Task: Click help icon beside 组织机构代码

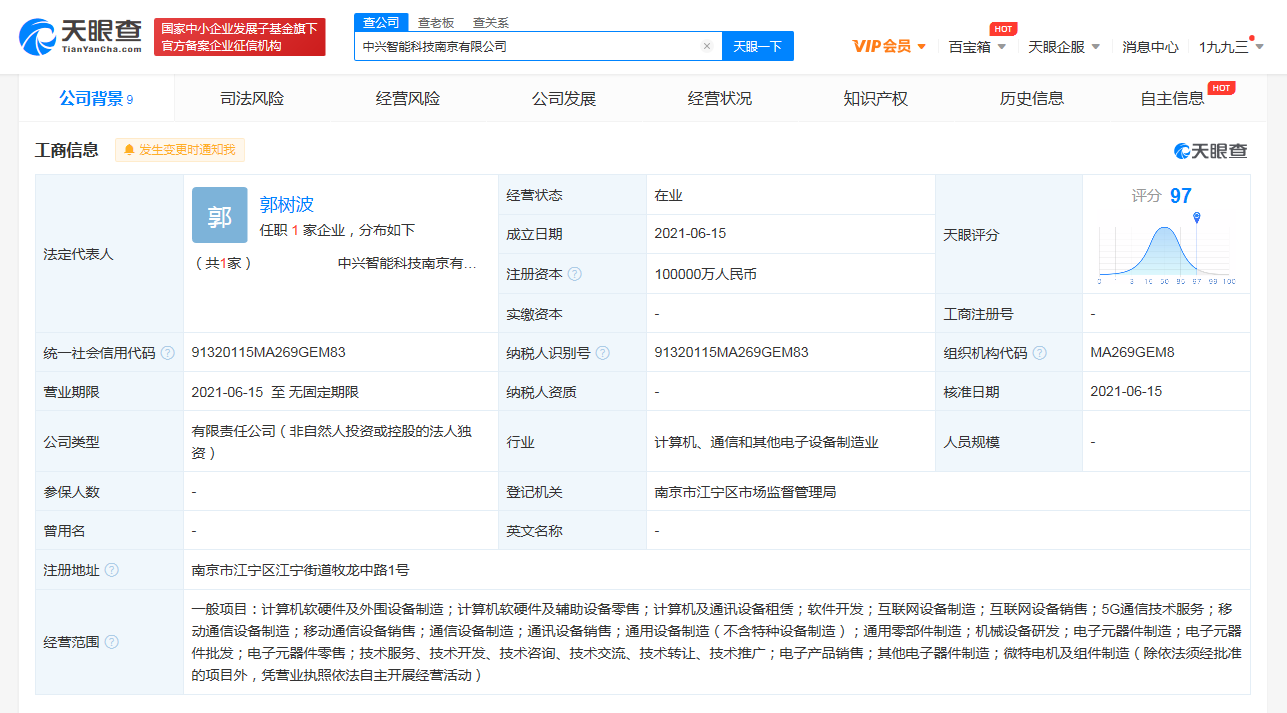Action: (1040, 353)
